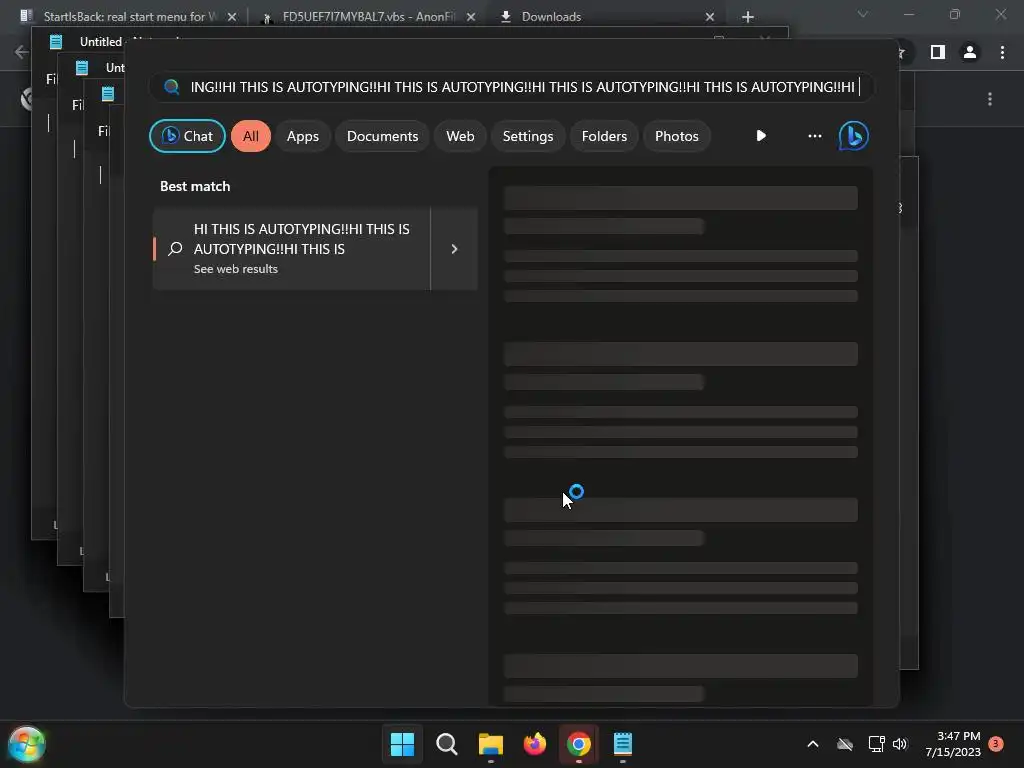Click the search box magnifier icon
Screen dimensions: 1024x768
click(172, 87)
